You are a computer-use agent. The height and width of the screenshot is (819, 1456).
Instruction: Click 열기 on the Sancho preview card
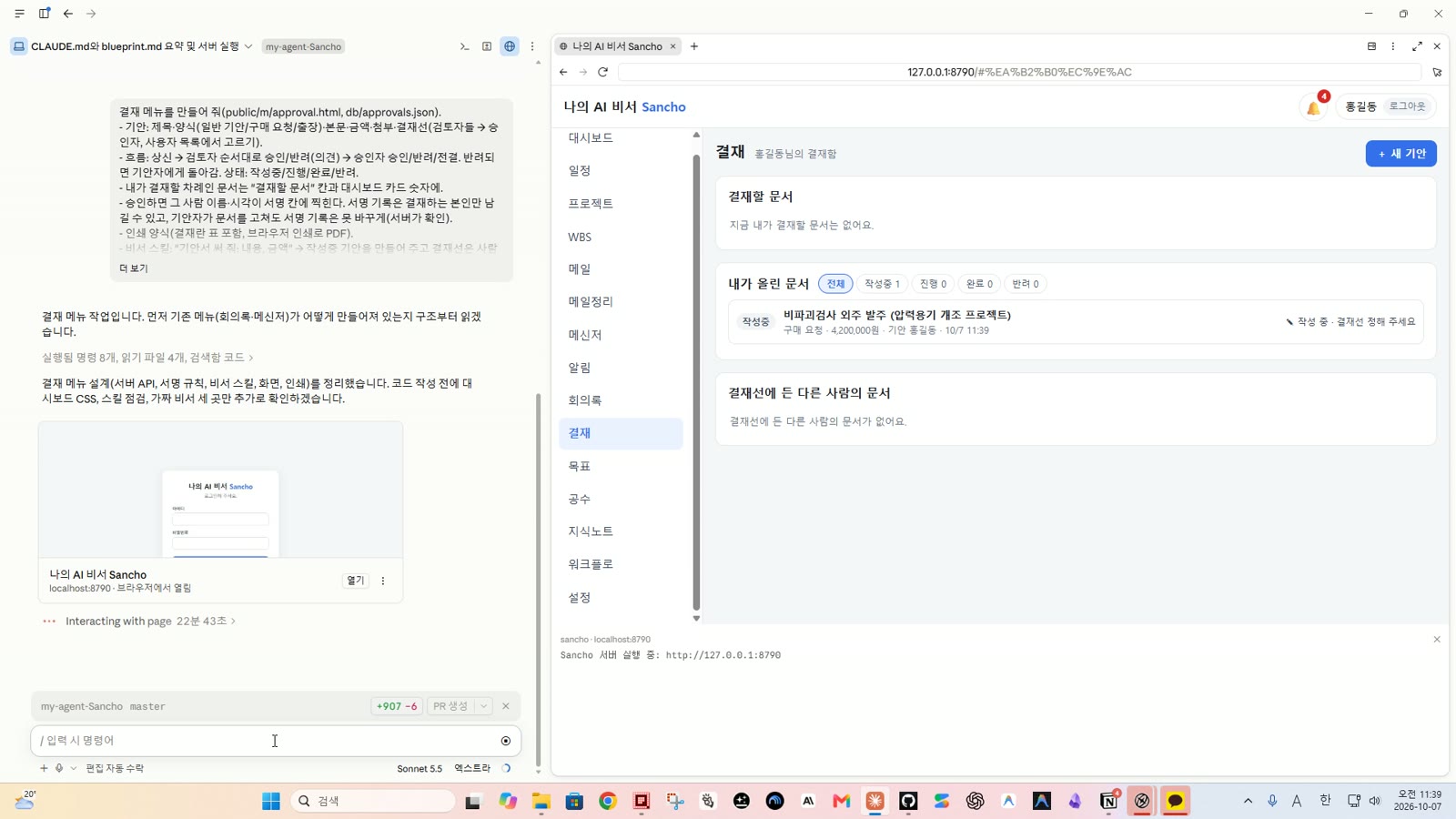356,581
